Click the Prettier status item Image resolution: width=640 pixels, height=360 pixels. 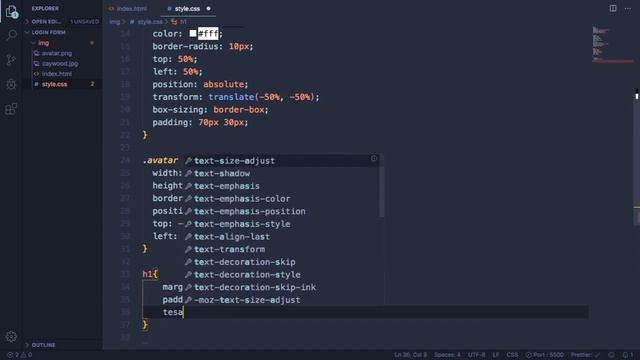[585, 355]
